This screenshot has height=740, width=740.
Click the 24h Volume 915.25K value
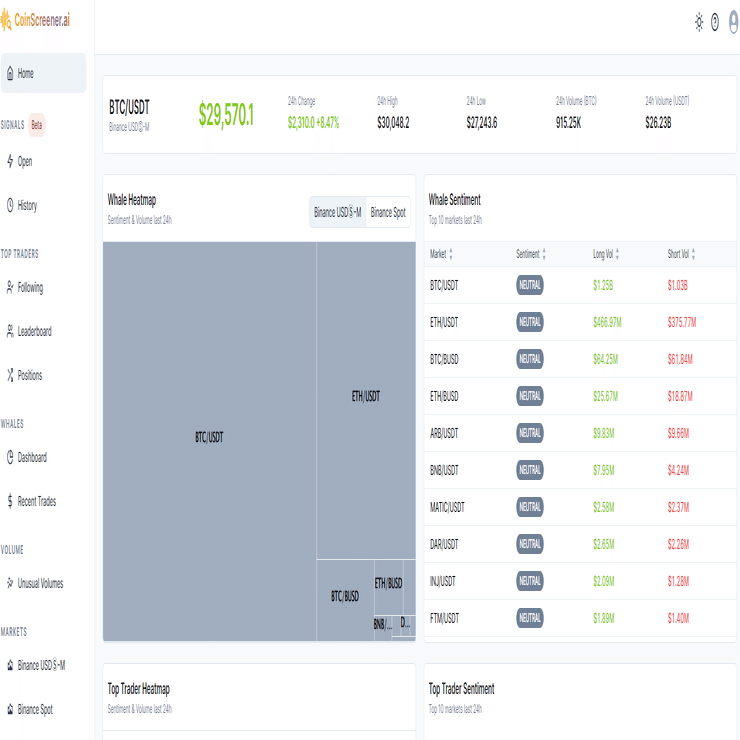(x=569, y=123)
